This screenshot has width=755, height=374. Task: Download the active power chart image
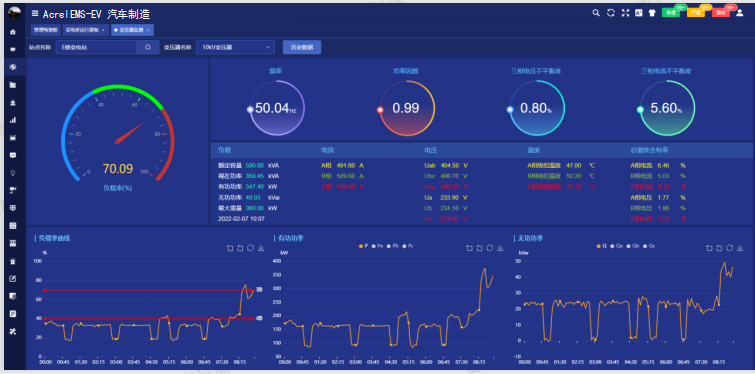point(500,248)
